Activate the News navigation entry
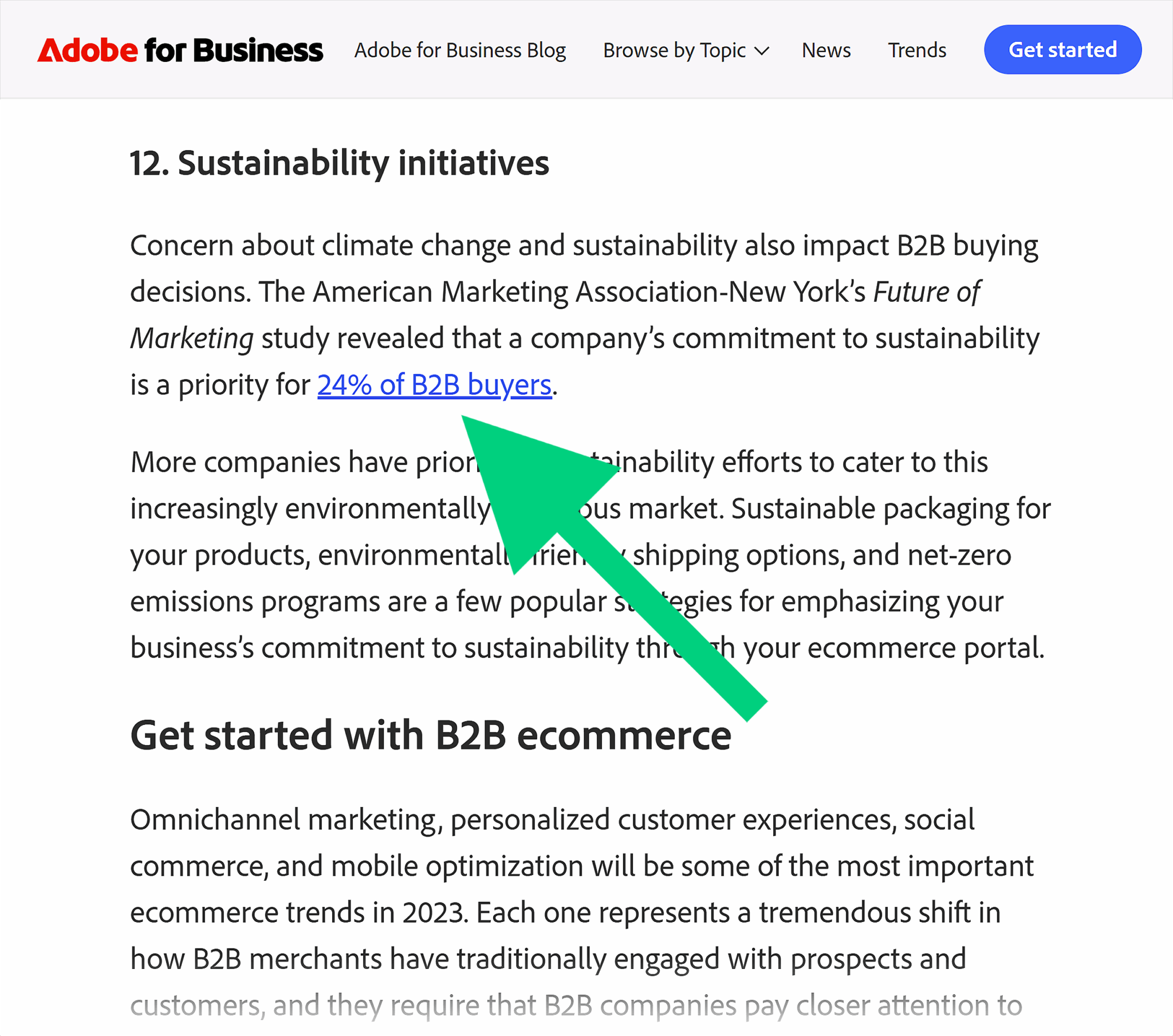Image resolution: width=1173 pixels, height=1036 pixels. 826,50
